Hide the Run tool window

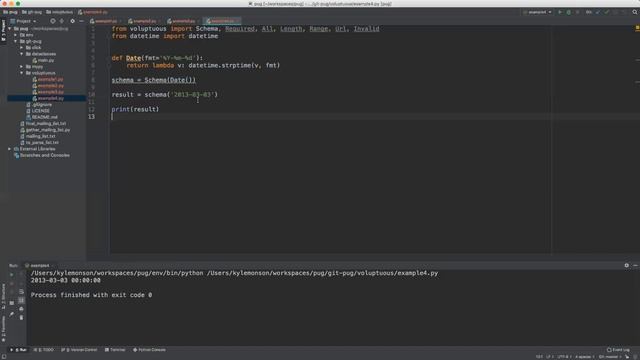(x=635, y=265)
